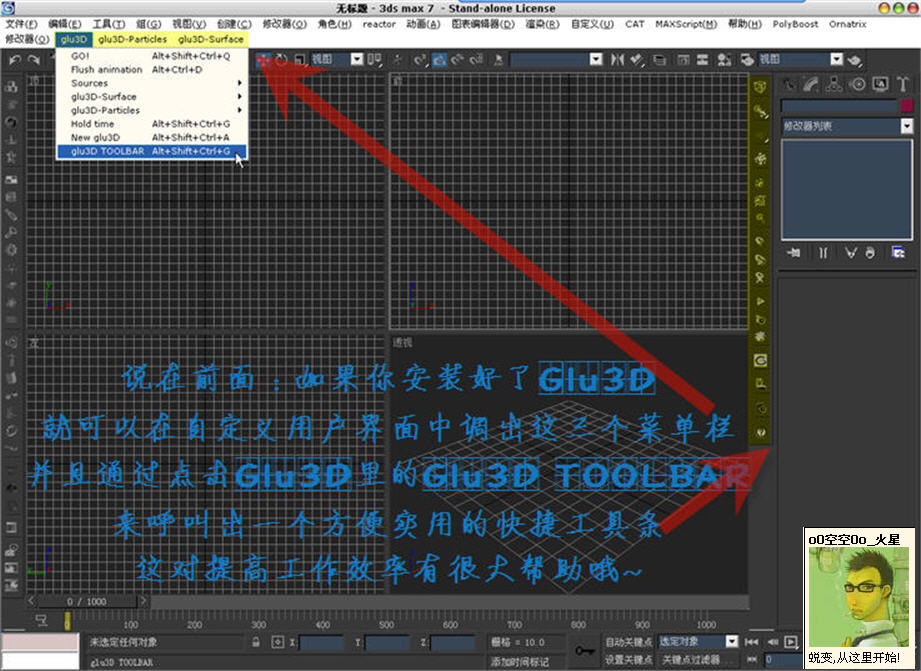Screen dimensions: 921x671
Task: Choose New glu3D menu entry
Action: tap(152, 137)
